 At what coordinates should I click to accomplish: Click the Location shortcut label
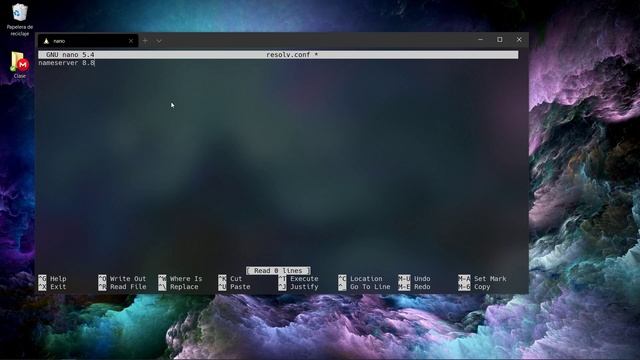click(x=366, y=279)
